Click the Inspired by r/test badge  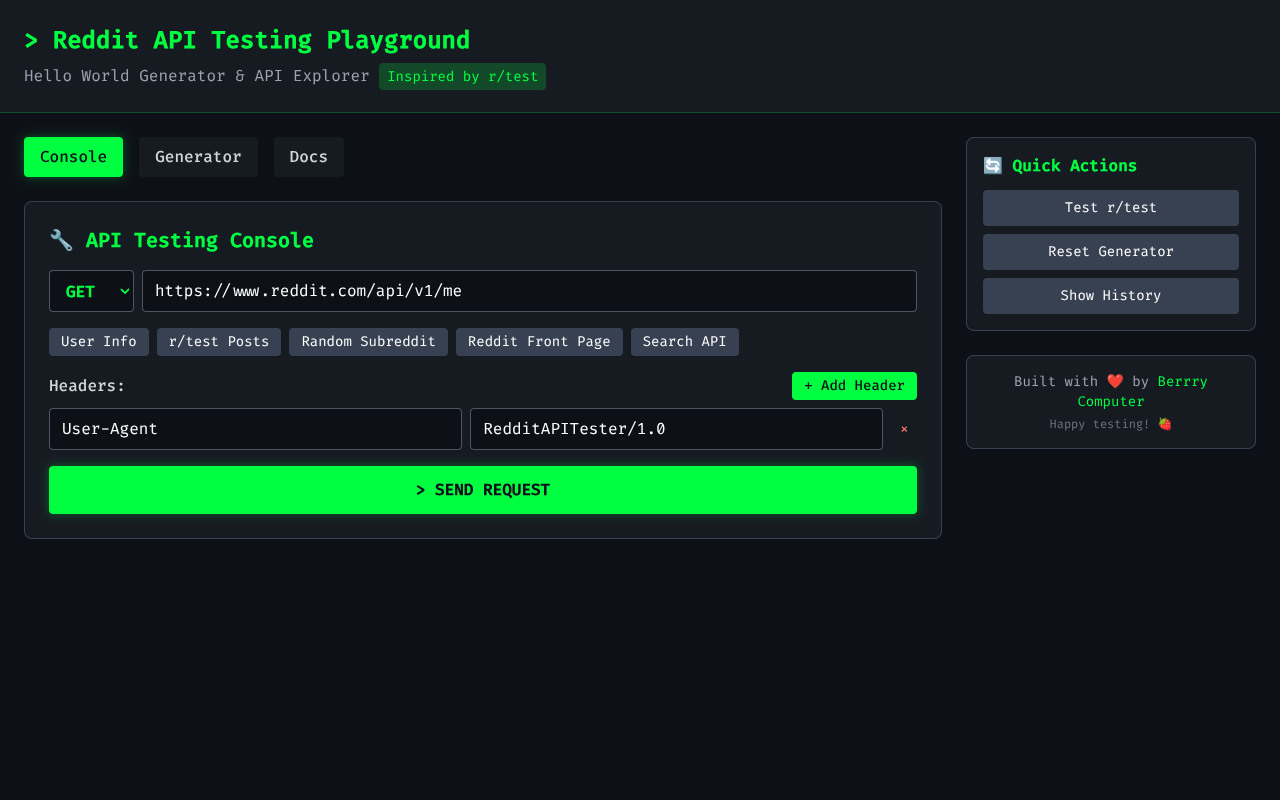(462, 76)
